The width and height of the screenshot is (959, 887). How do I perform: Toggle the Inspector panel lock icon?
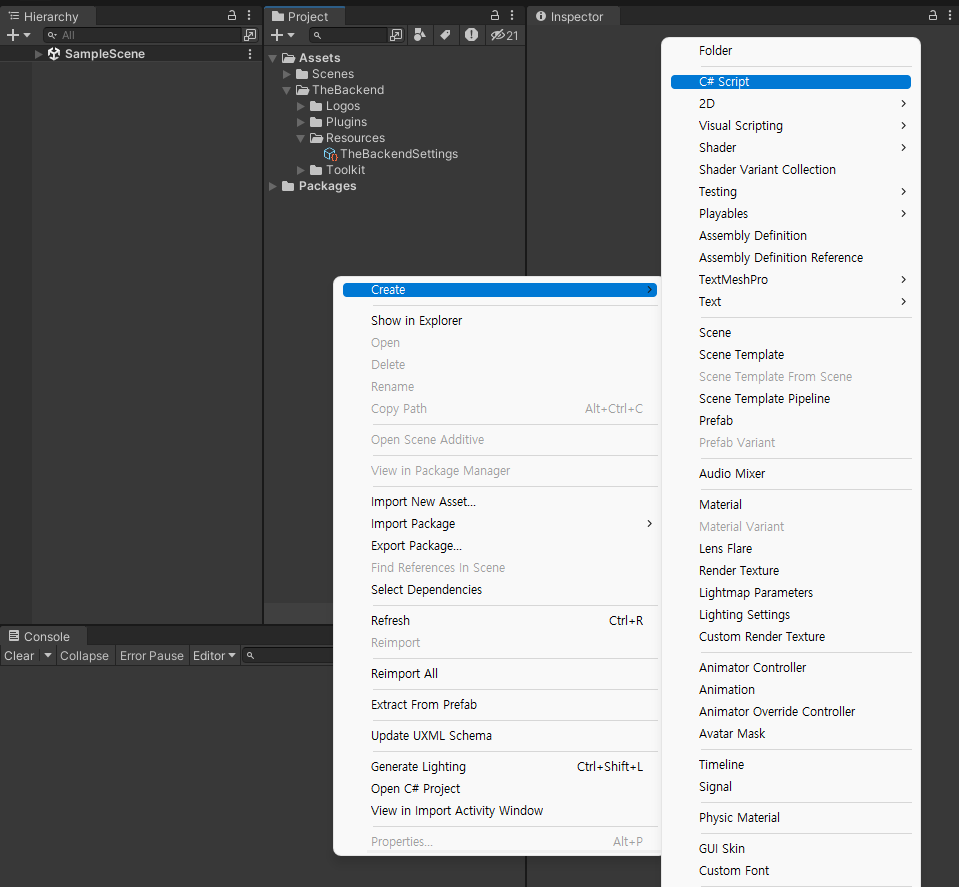(933, 15)
